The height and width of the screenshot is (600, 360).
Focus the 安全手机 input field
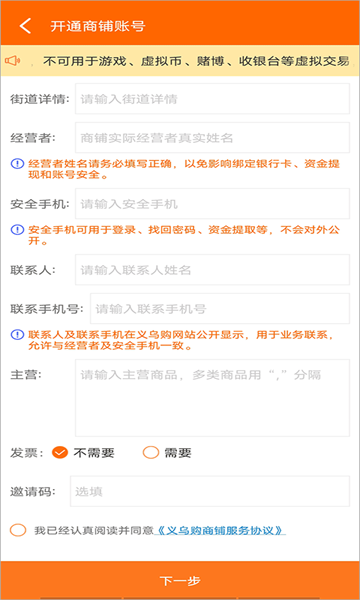pos(212,204)
